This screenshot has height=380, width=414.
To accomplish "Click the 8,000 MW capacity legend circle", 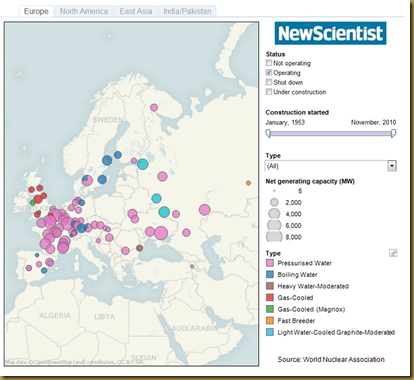I will [x=274, y=237].
